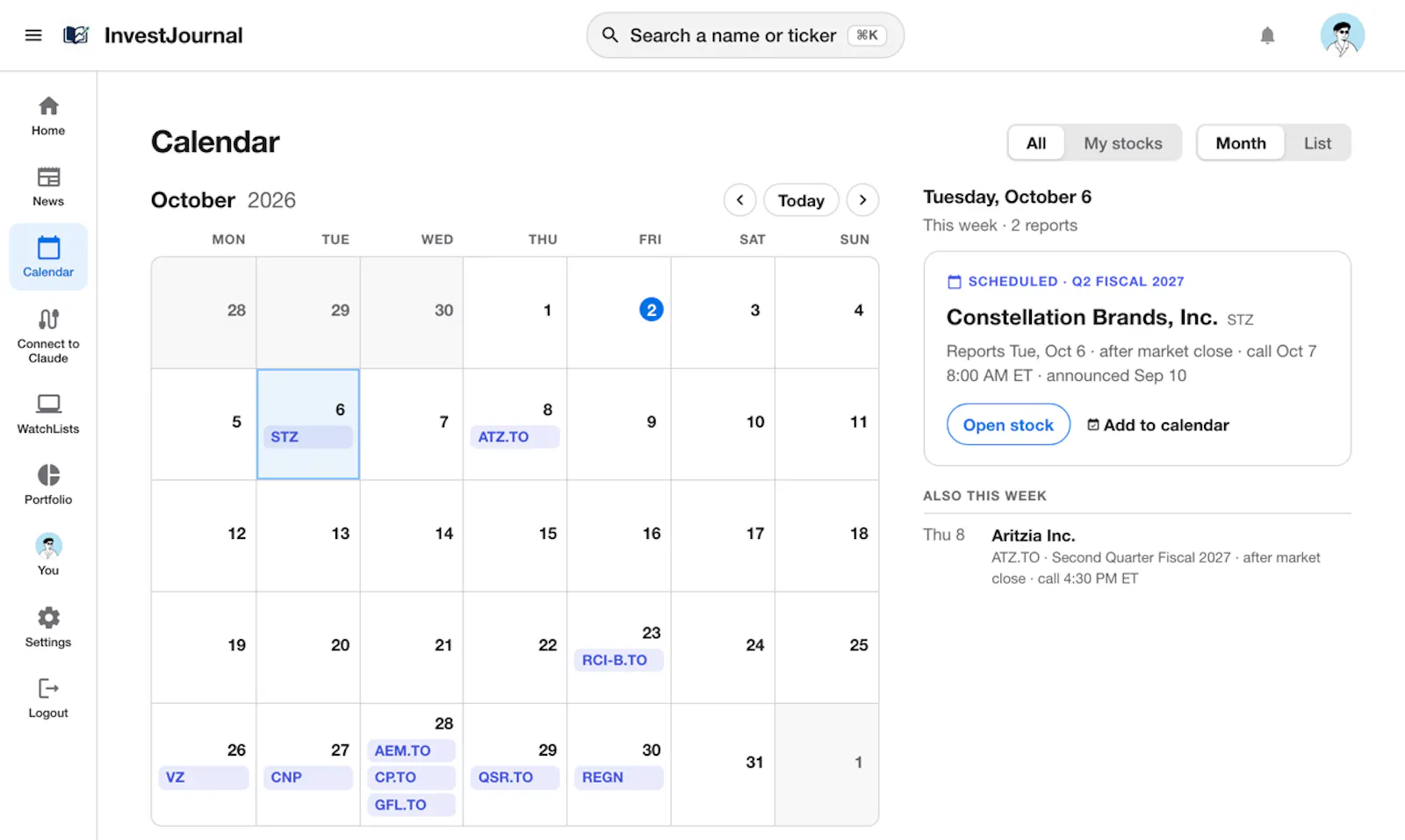This screenshot has width=1405, height=840.
Task: Select the QSR.TO event on October 29
Action: [x=515, y=778]
